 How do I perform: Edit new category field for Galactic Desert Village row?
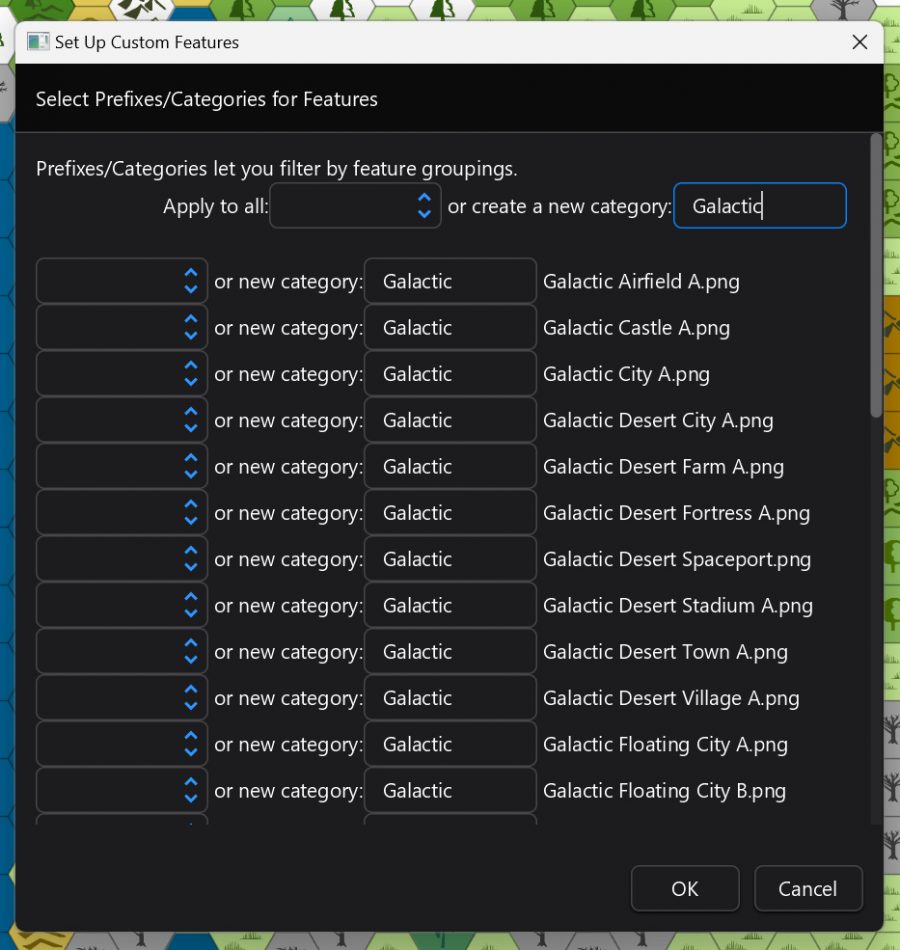449,697
